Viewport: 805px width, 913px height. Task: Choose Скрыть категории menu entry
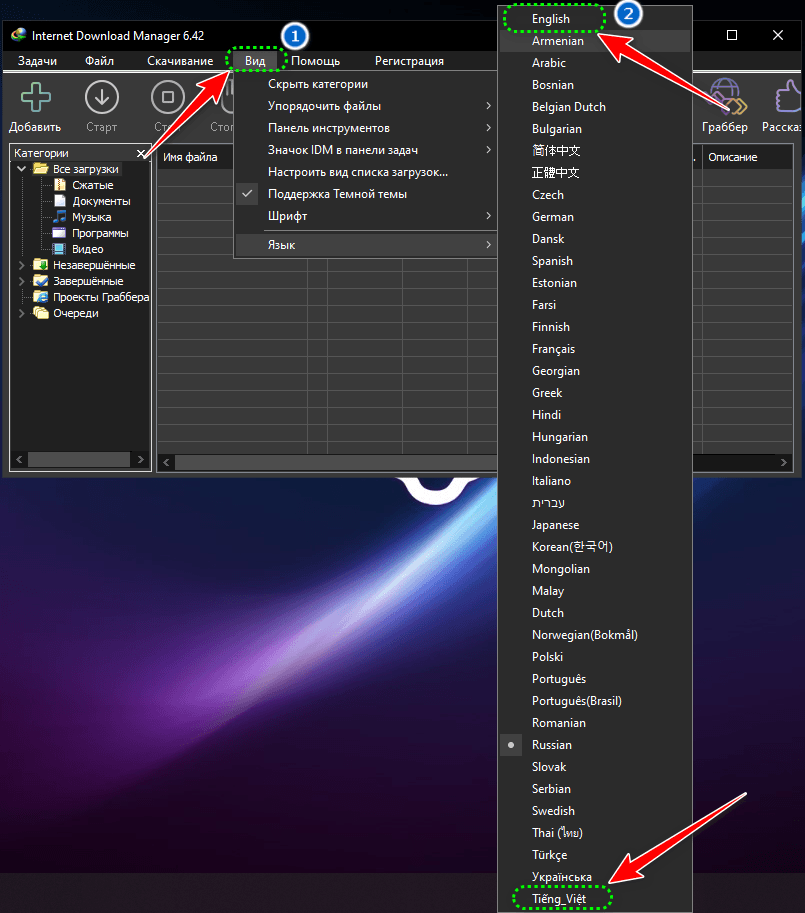pyautogui.click(x=366, y=84)
